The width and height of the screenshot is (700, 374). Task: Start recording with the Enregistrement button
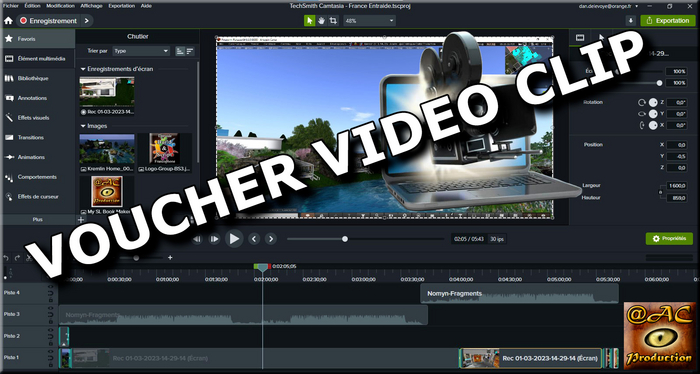coord(48,21)
